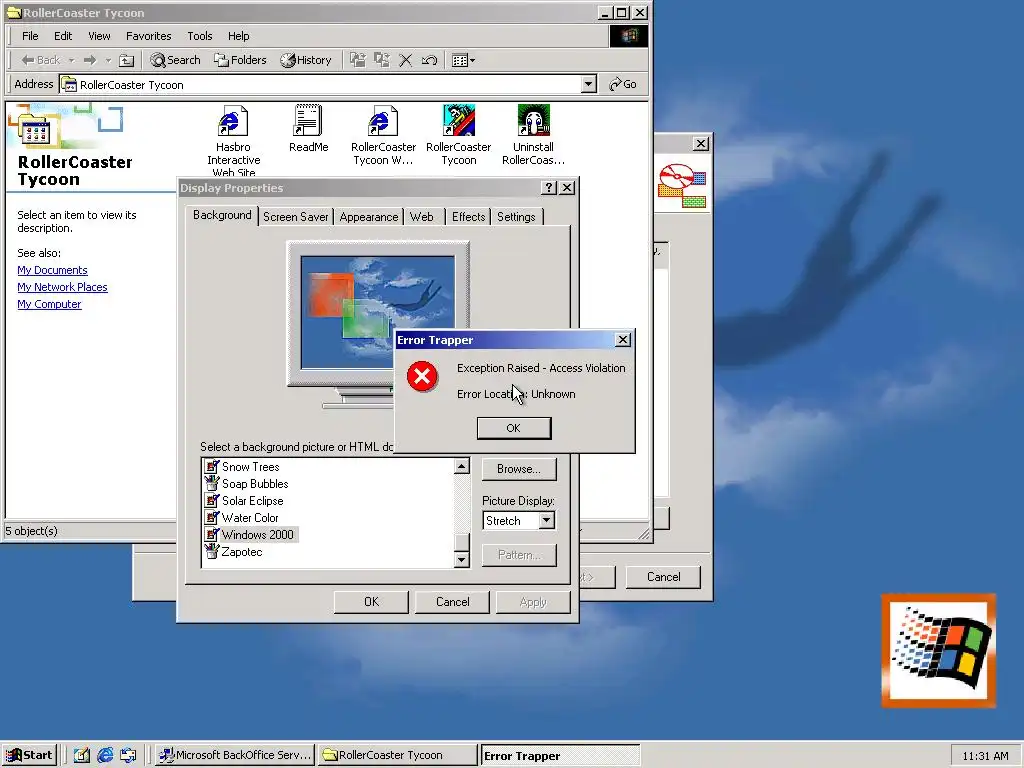The height and width of the screenshot is (768, 1024).
Task: Switch to the Appearance tab
Action: point(368,217)
